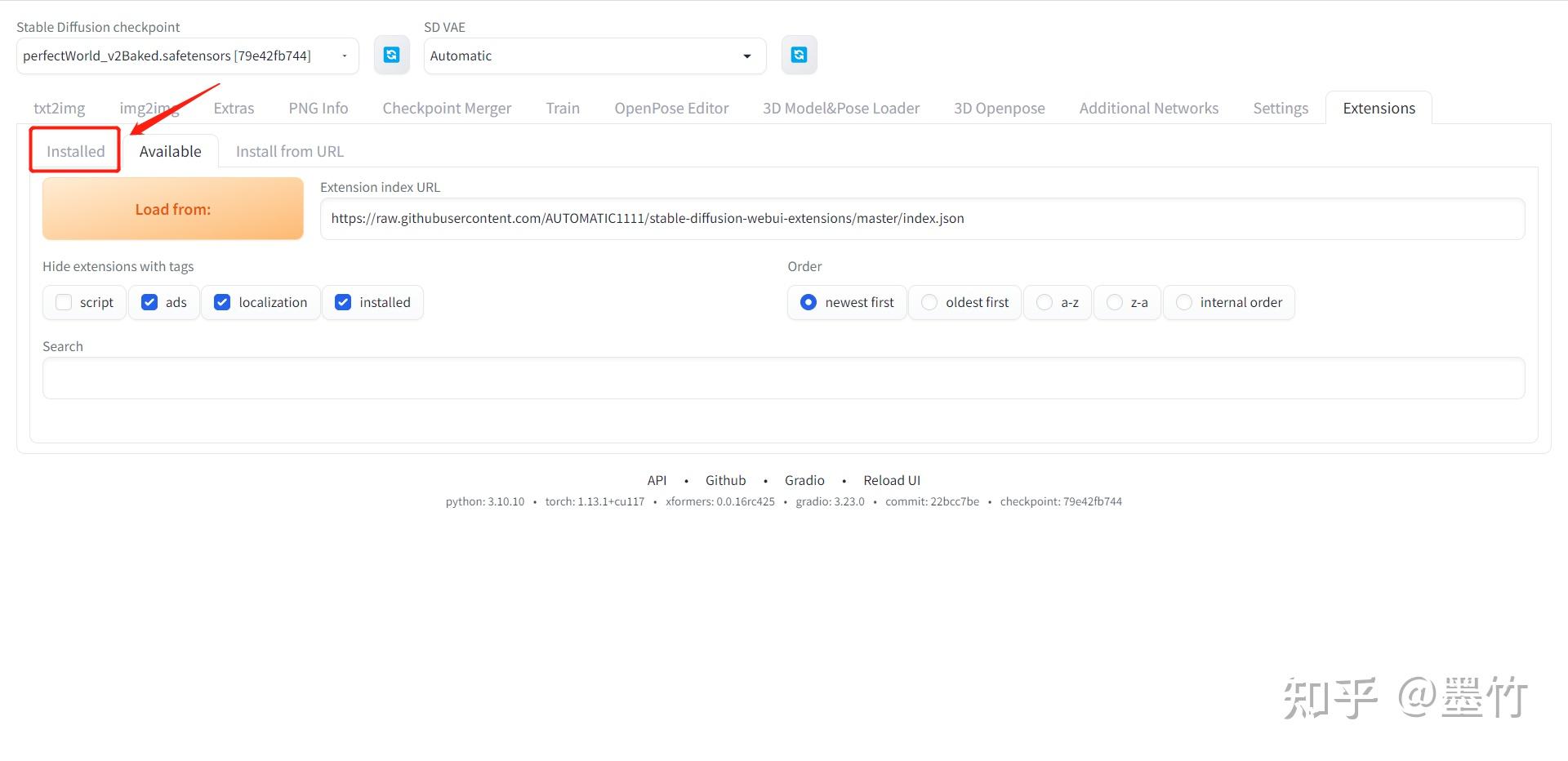Image resolution: width=1568 pixels, height=761 pixels.
Task: Click the refresh icon beside Stable Diffusion checkpoint
Action: point(392,55)
